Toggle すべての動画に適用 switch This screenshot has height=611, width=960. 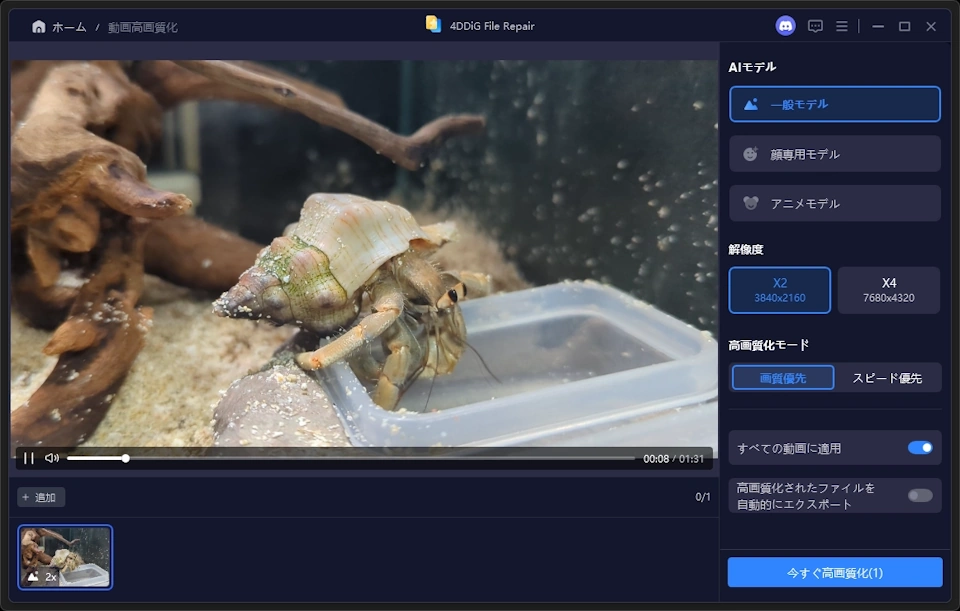920,448
